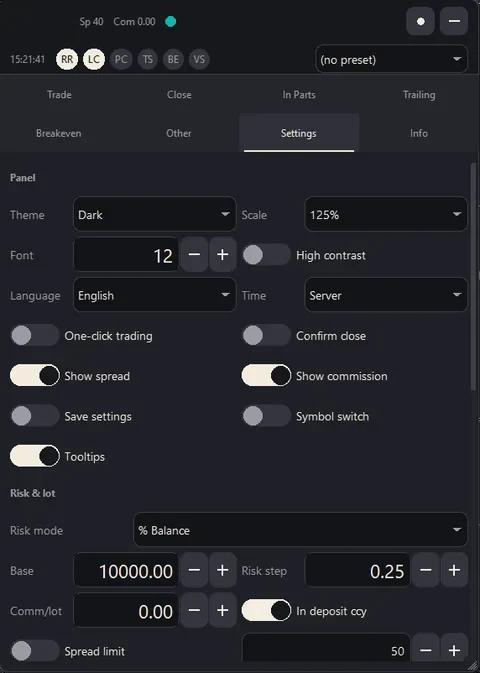Image resolution: width=480 pixels, height=673 pixels.
Task: Toggle the RR indicator badge
Action: click(x=67, y=59)
